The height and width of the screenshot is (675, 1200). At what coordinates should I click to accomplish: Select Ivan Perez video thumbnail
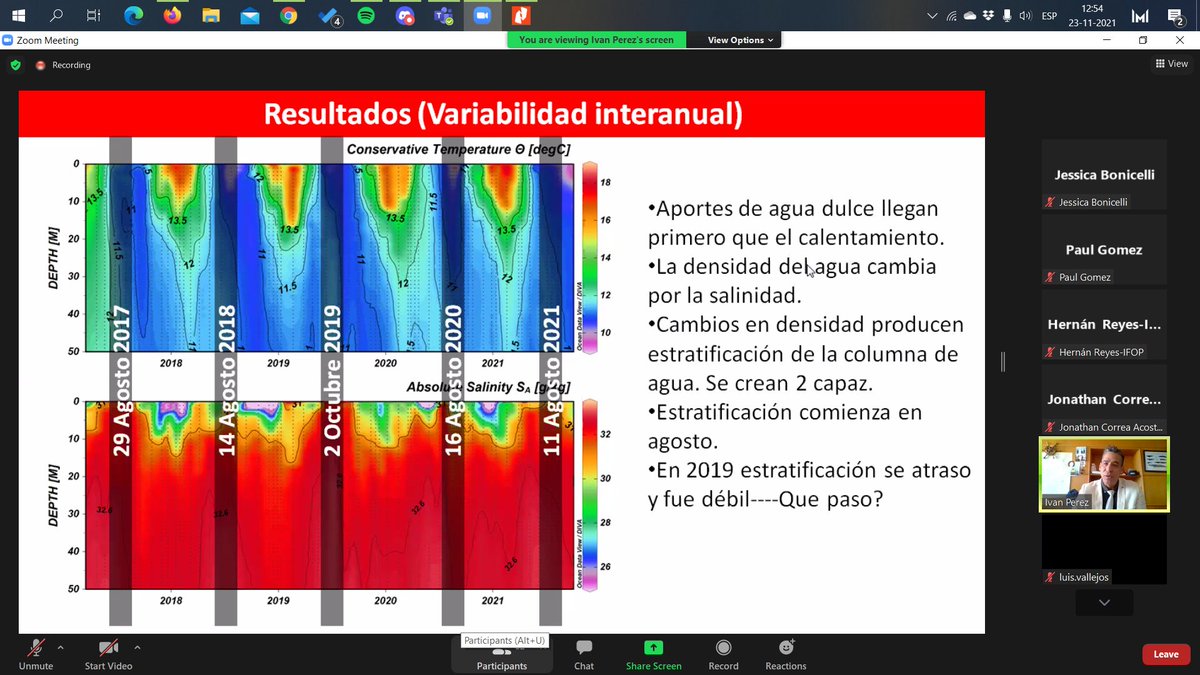(x=1104, y=474)
